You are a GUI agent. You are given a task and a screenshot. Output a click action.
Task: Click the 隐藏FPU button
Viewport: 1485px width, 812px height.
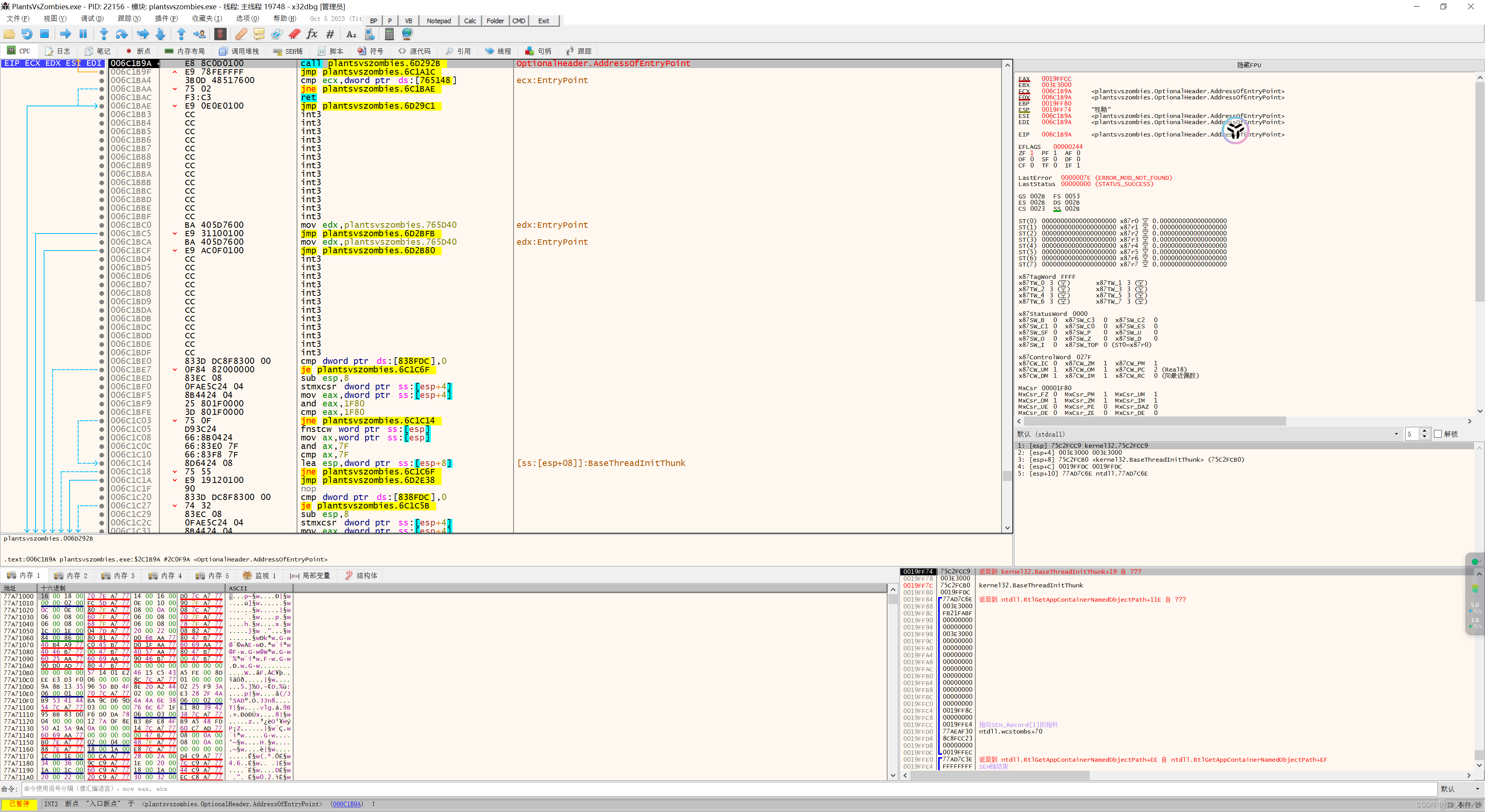1249,65
